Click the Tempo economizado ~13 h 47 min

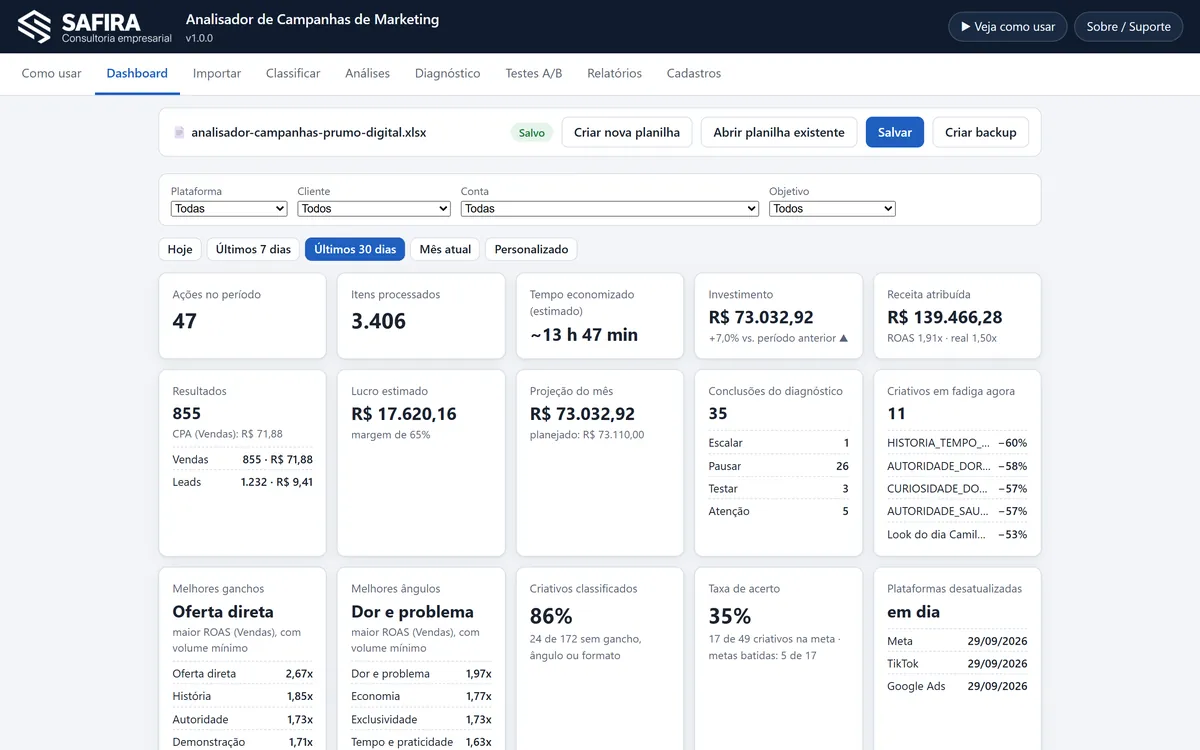pos(584,335)
